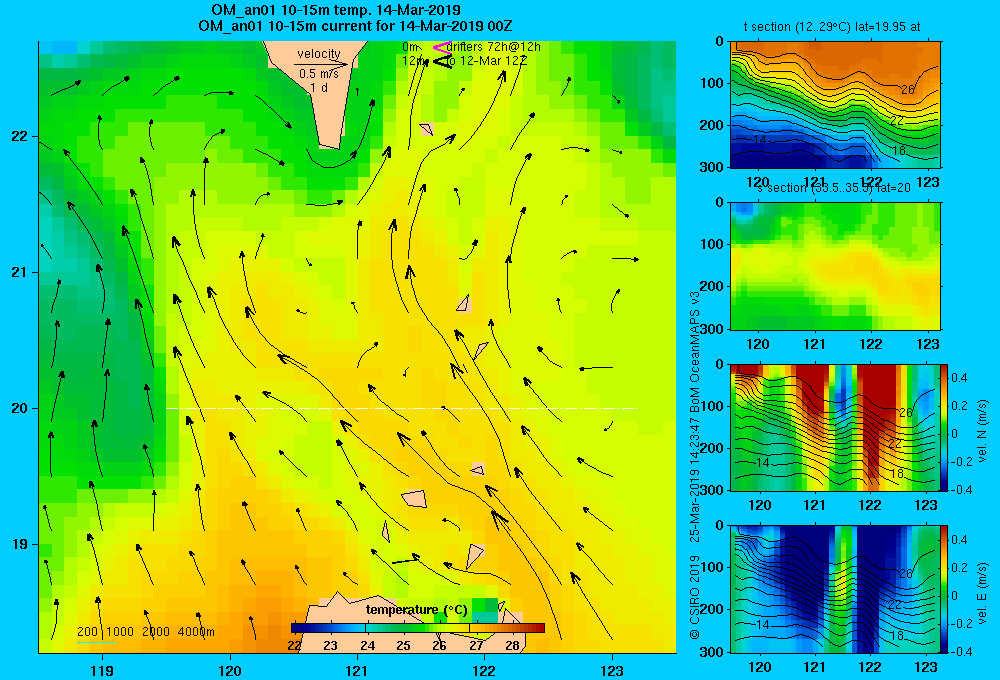Click the 's section' salinity plot title
The width and height of the screenshot is (1000, 680).
834,188
